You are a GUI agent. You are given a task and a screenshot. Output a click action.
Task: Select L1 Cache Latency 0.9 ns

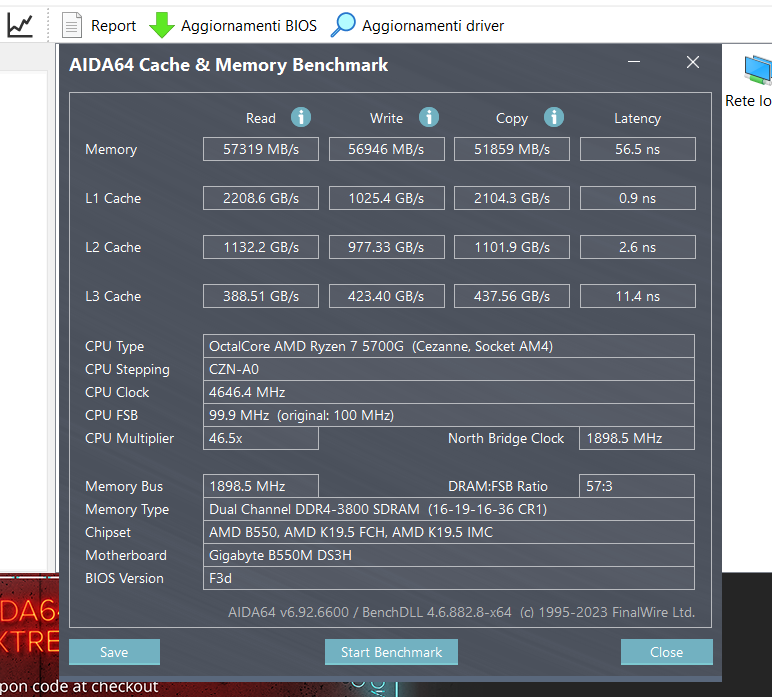638,198
